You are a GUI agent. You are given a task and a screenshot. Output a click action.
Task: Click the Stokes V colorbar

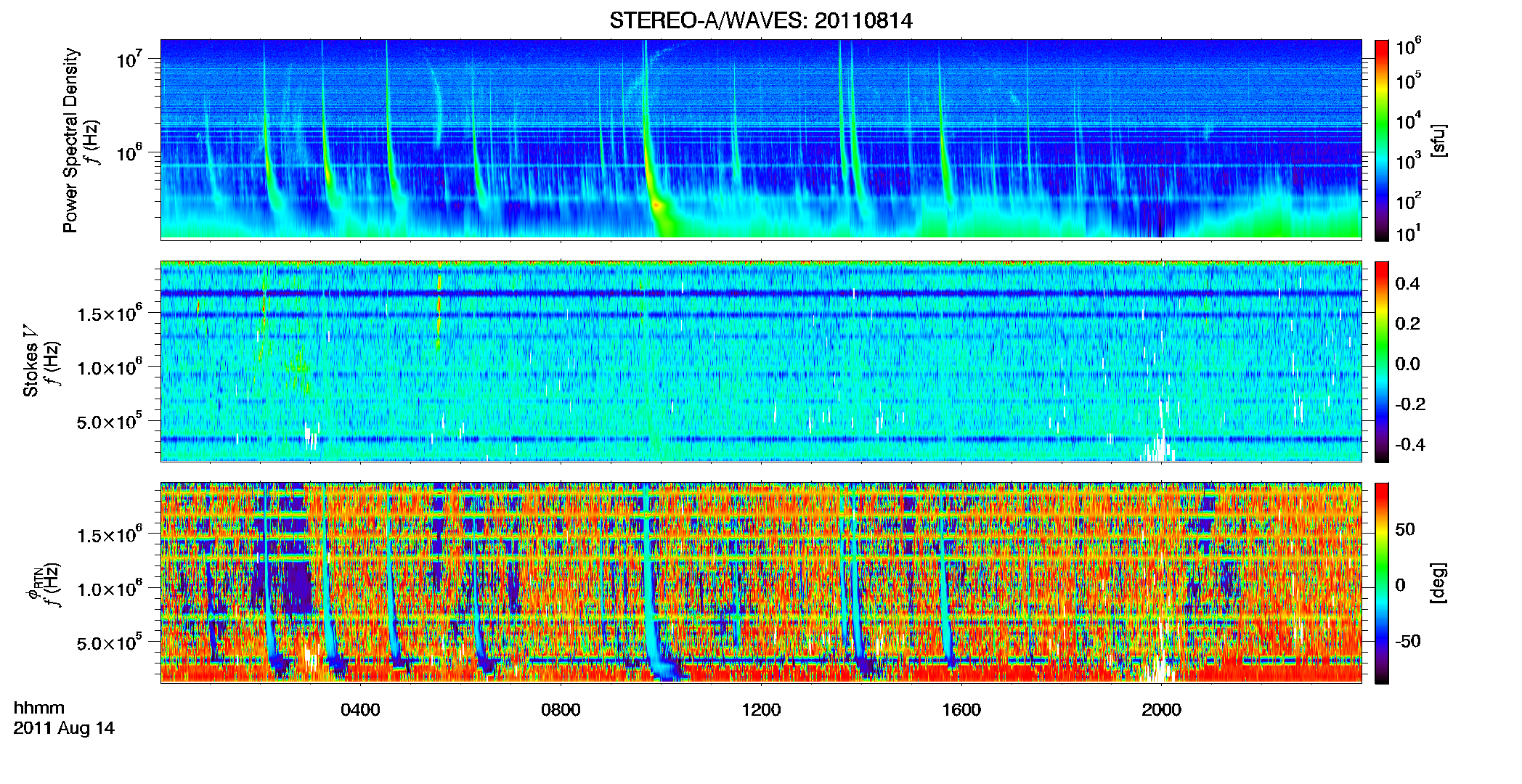click(x=1382, y=362)
